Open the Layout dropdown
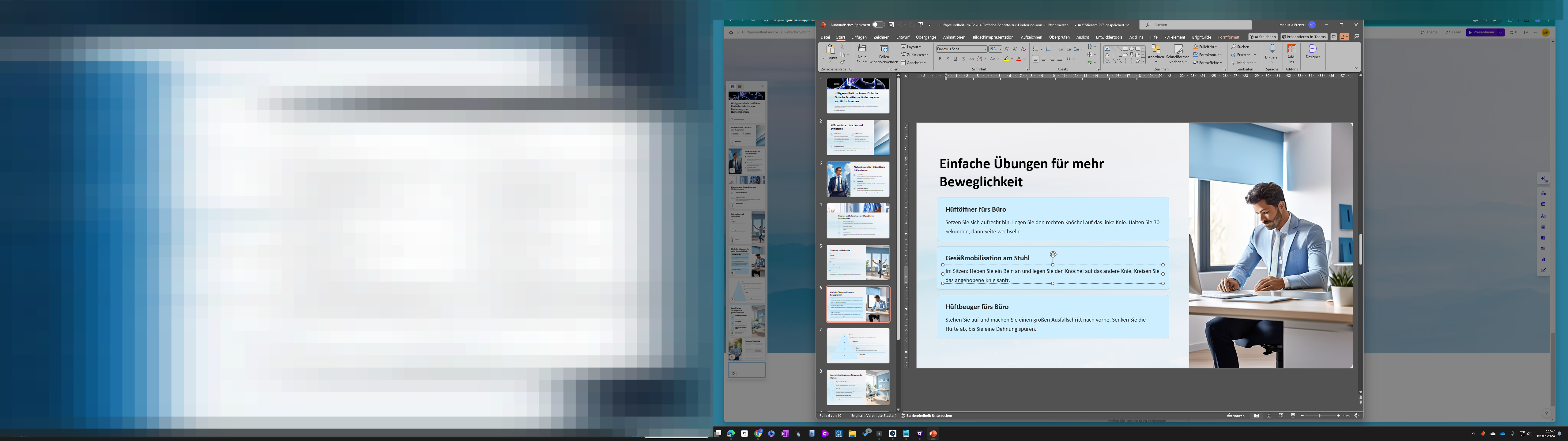This screenshot has height=441, width=1568. [x=911, y=47]
